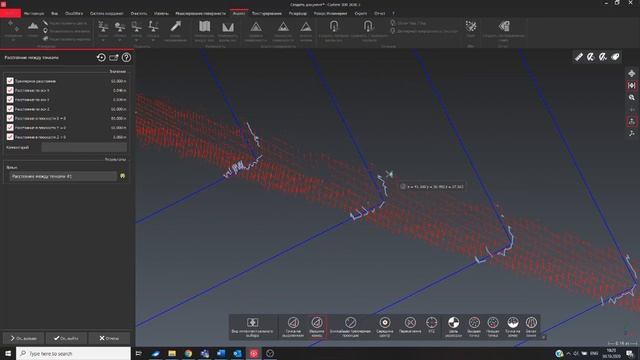Select the vertex/end snapping mode
Screen dimensions: 640x360
point(317,326)
